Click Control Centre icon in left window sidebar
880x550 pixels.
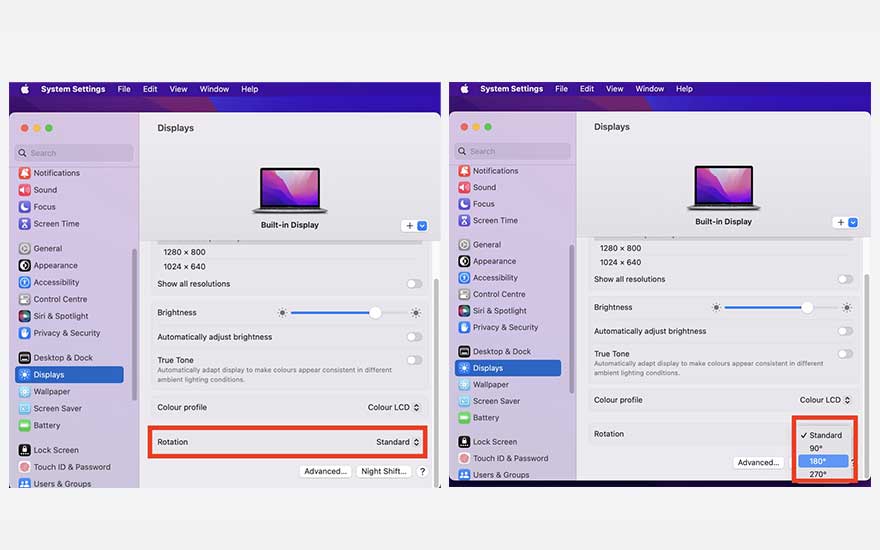(x=25, y=299)
